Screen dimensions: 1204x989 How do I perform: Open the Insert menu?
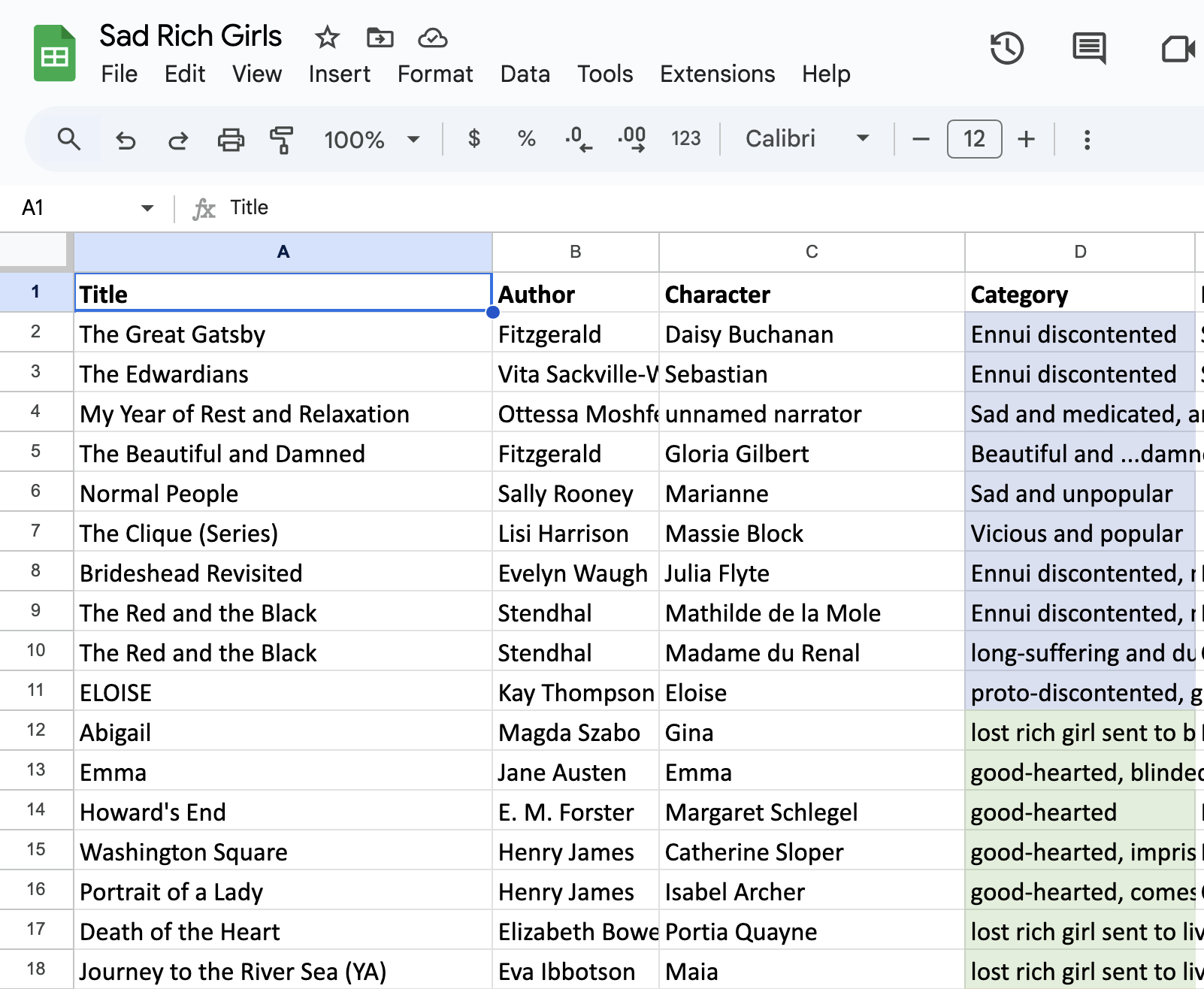[340, 74]
